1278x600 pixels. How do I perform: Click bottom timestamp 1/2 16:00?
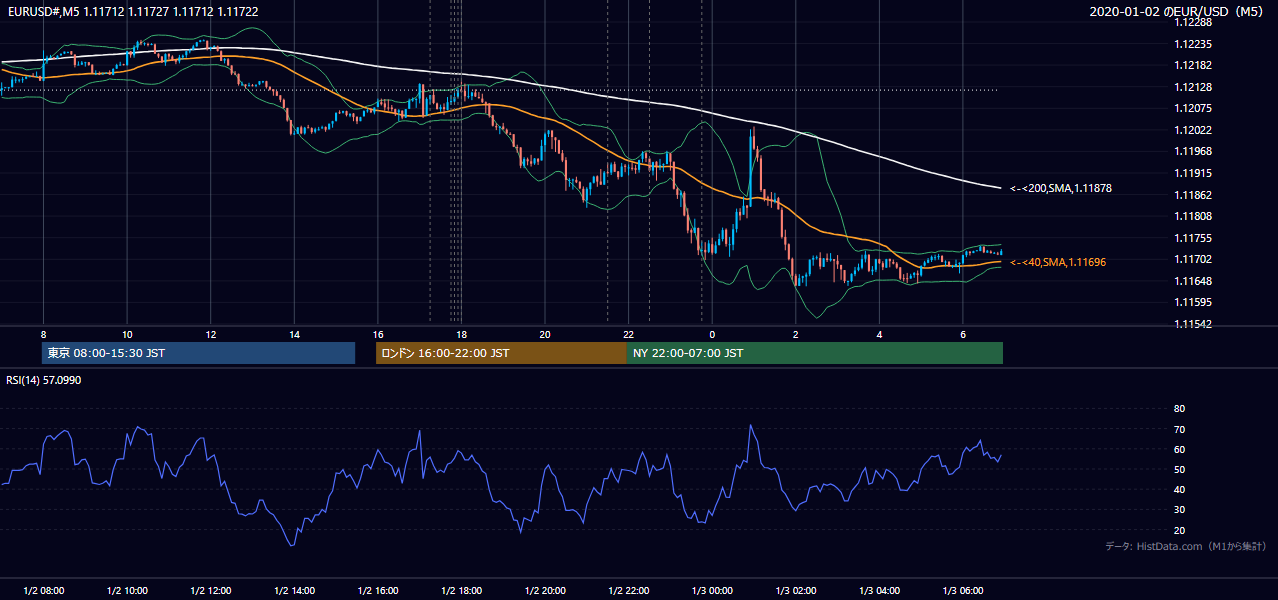[x=378, y=591]
